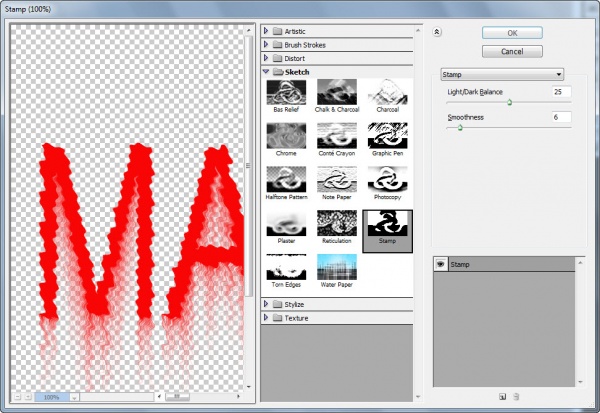The height and width of the screenshot is (413, 600).
Task: Click preview scroll right arrow
Action: [238, 397]
